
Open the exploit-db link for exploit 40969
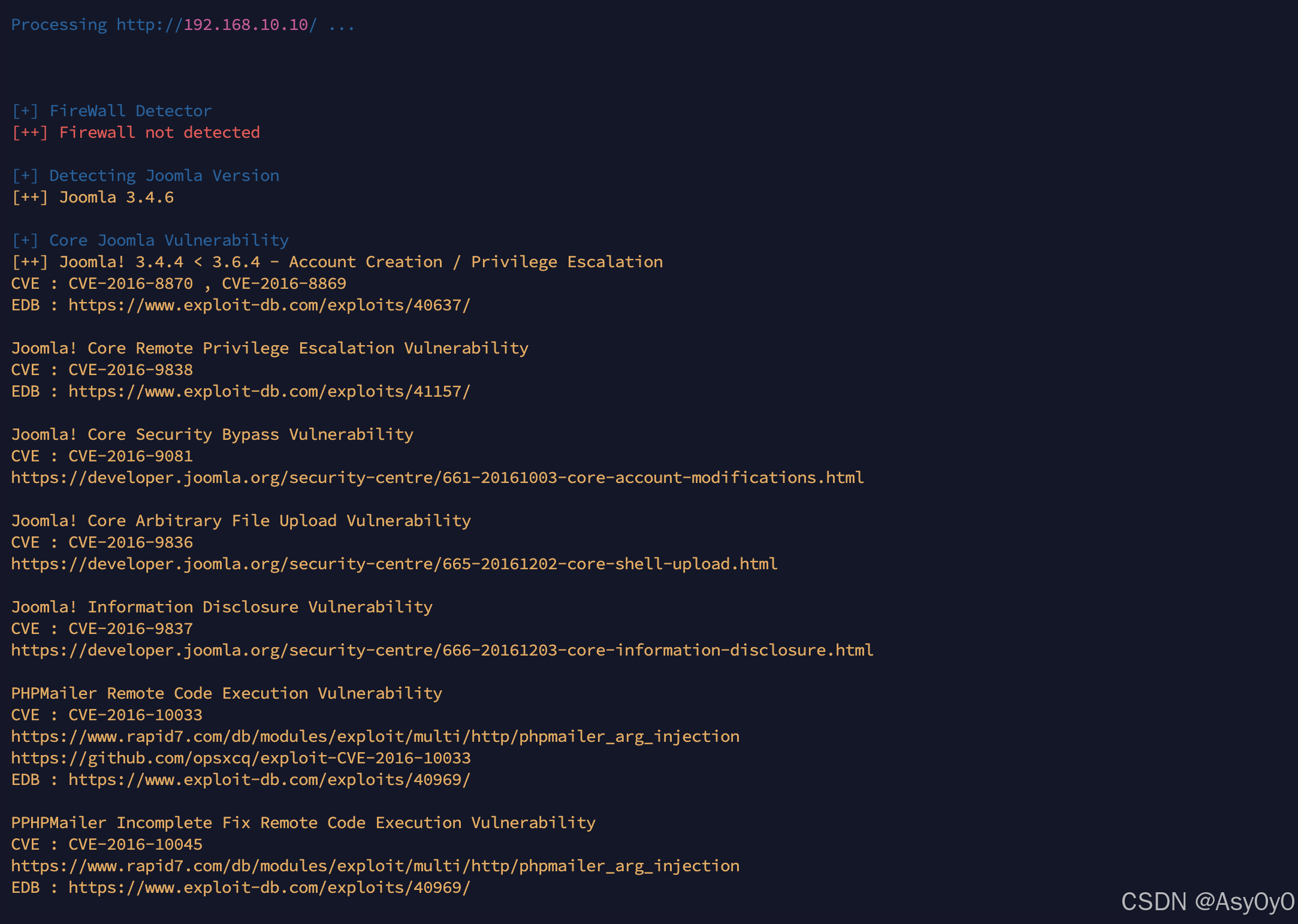(270, 780)
